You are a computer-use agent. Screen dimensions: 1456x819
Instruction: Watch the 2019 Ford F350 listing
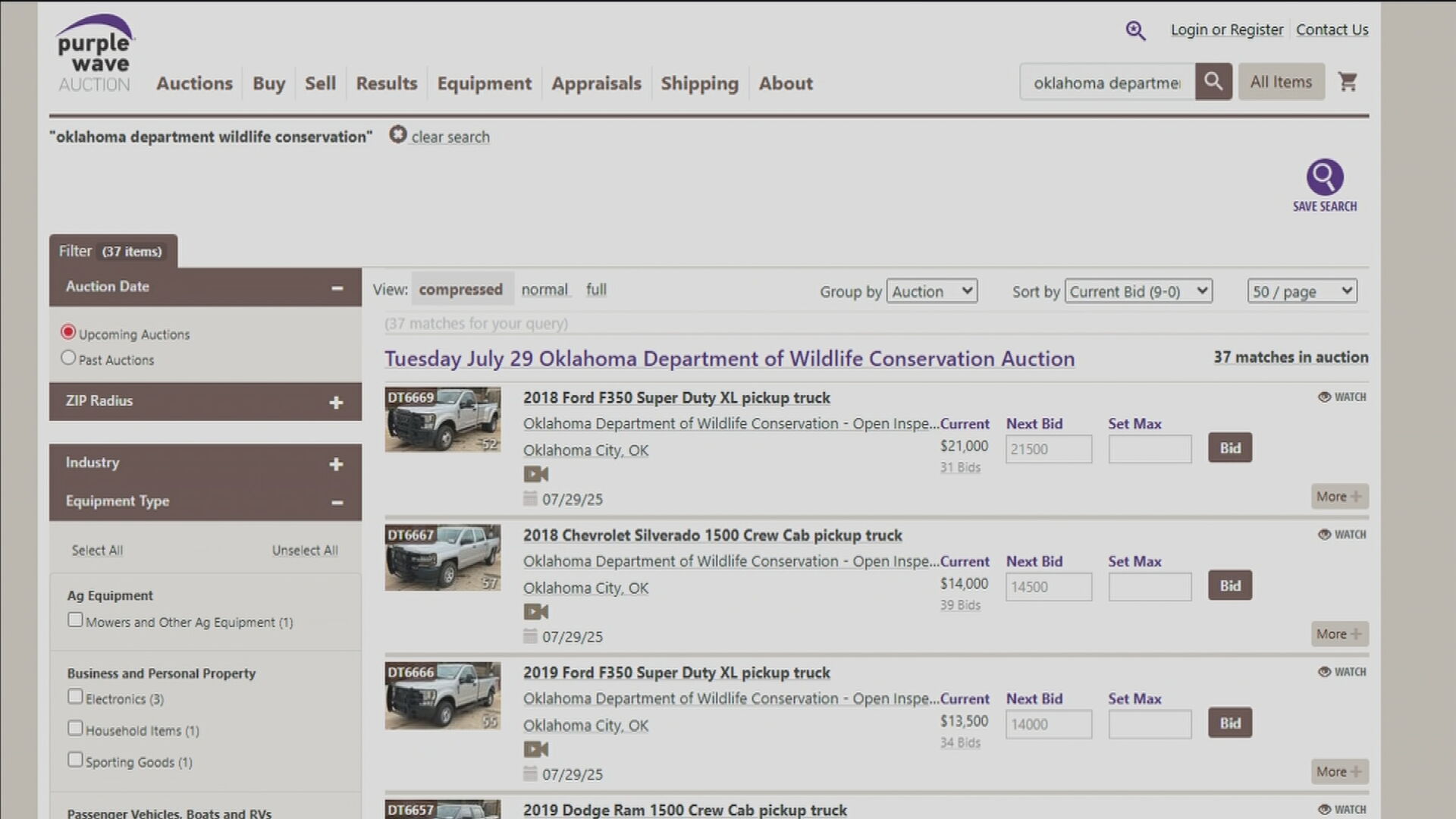1341,672
